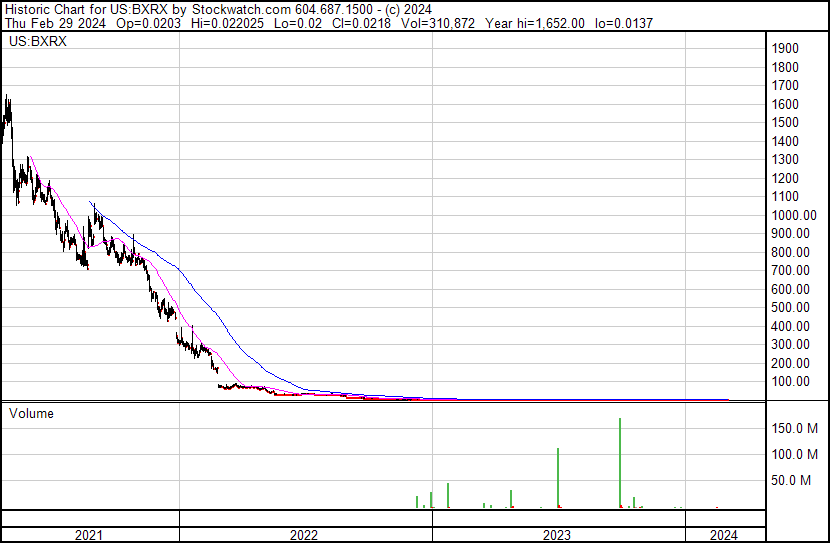Image resolution: width=830 pixels, height=543 pixels.
Task: Click the price peak in early 2021
Action: coord(7,98)
